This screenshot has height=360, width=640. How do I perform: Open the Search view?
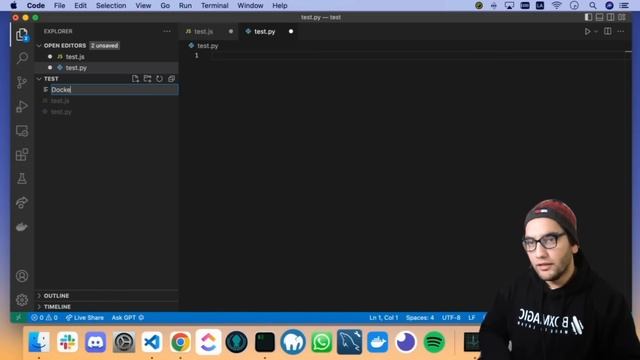tap(22, 58)
